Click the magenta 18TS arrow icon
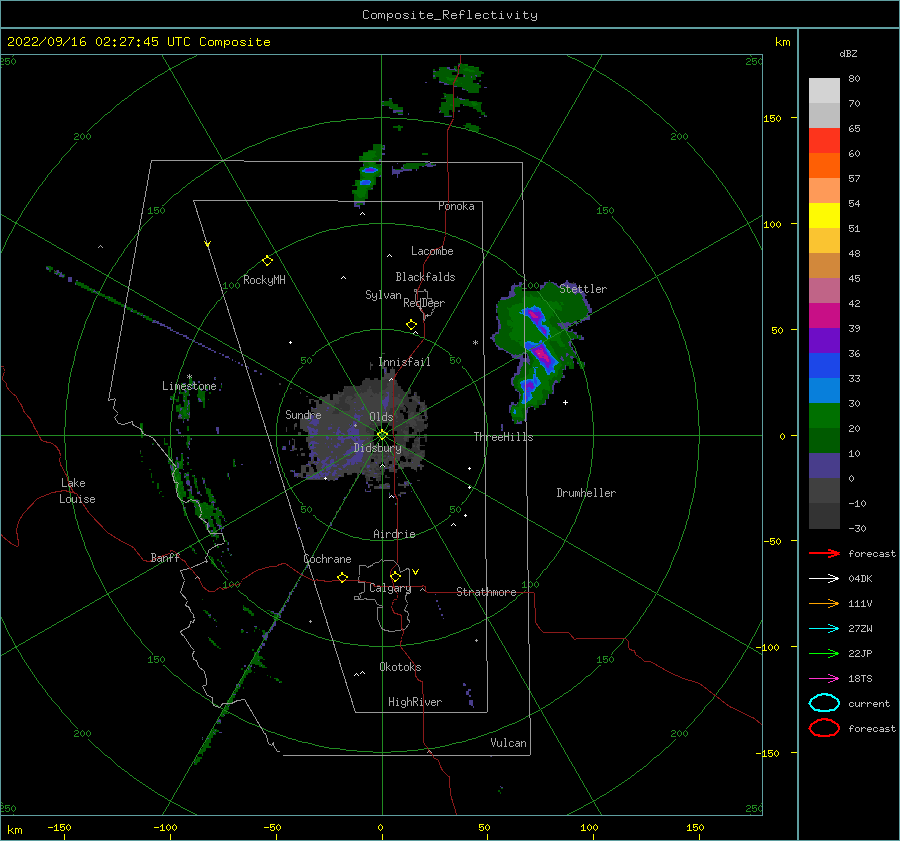This screenshot has height=841, width=900. (824, 679)
